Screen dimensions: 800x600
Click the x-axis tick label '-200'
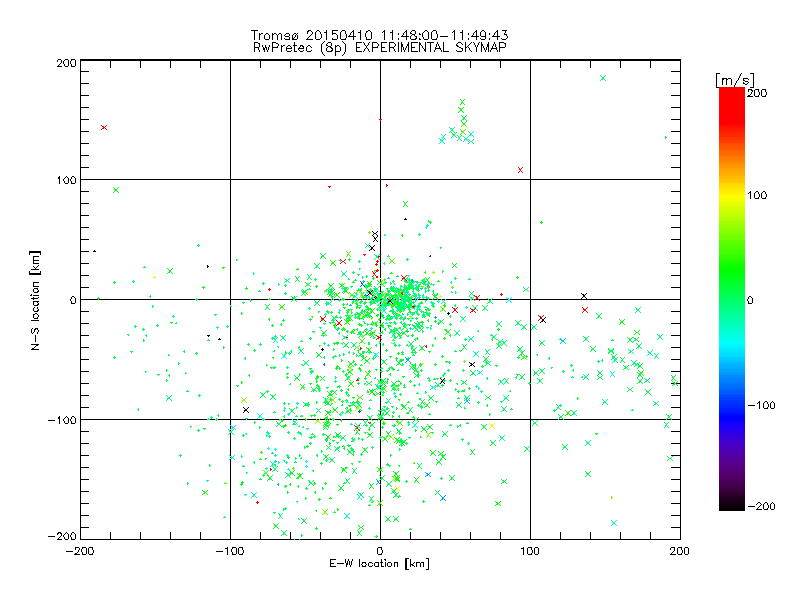pos(80,551)
